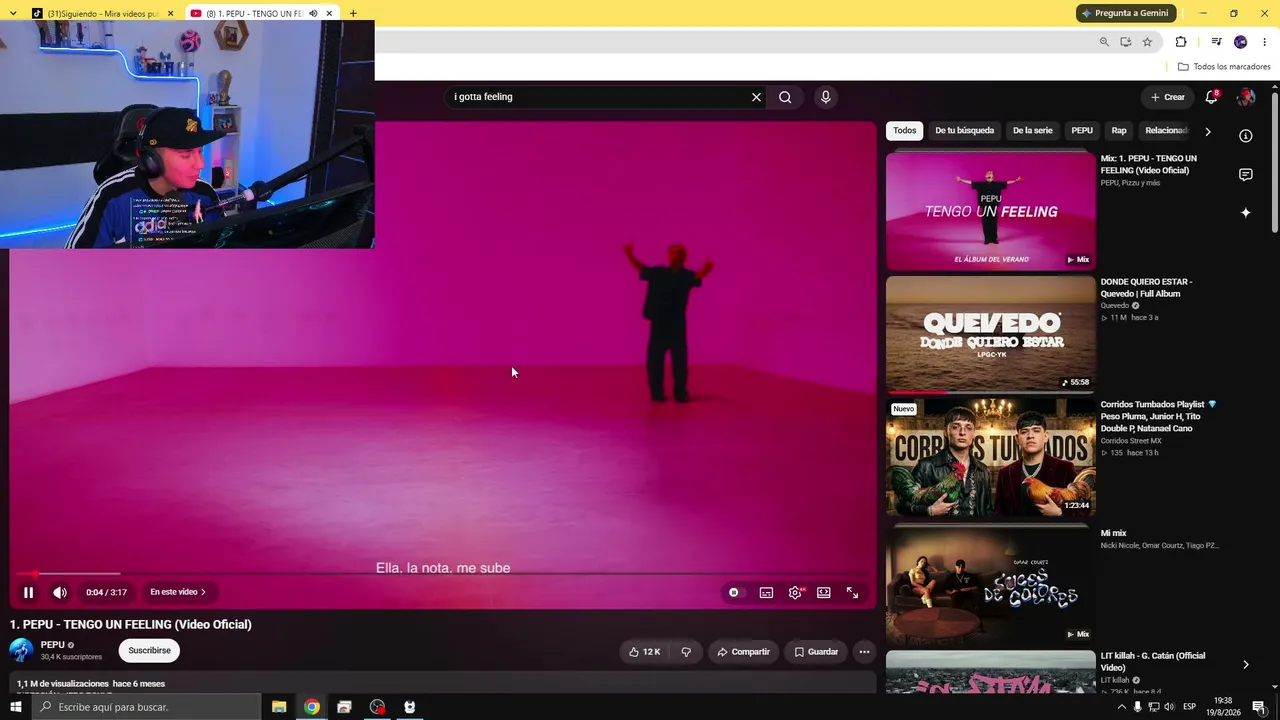Viewport: 1280px width, 720px height.
Task: Share the video via Compartir
Action: [x=743, y=652]
